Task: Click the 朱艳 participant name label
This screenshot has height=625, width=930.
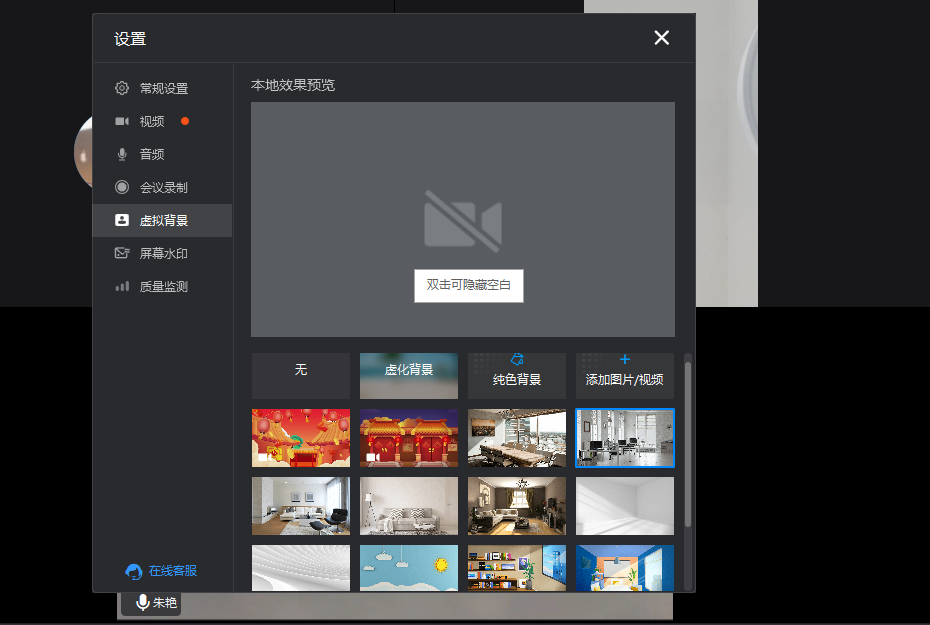Action: click(x=165, y=602)
